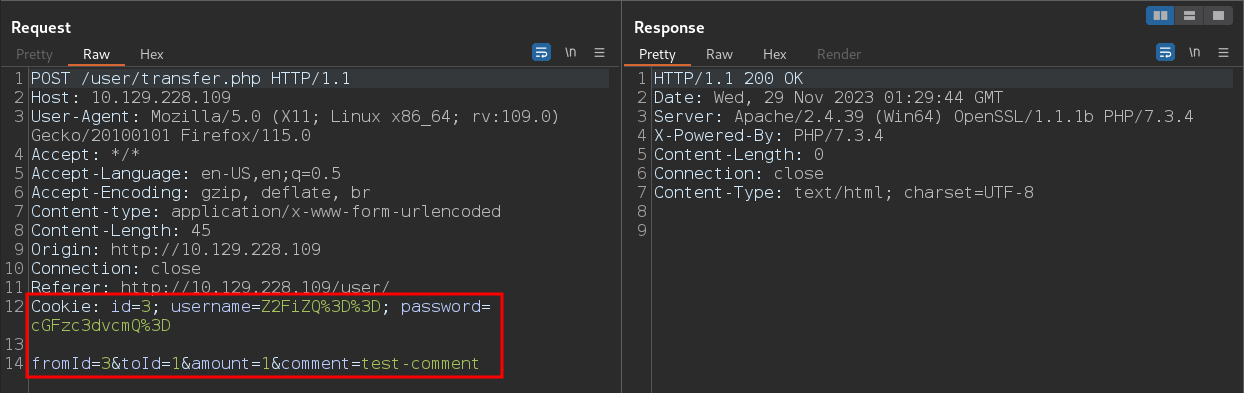This screenshot has height=393, width=1244.
Task: Switch to top-bottom stacked layout
Action: pos(1189,16)
